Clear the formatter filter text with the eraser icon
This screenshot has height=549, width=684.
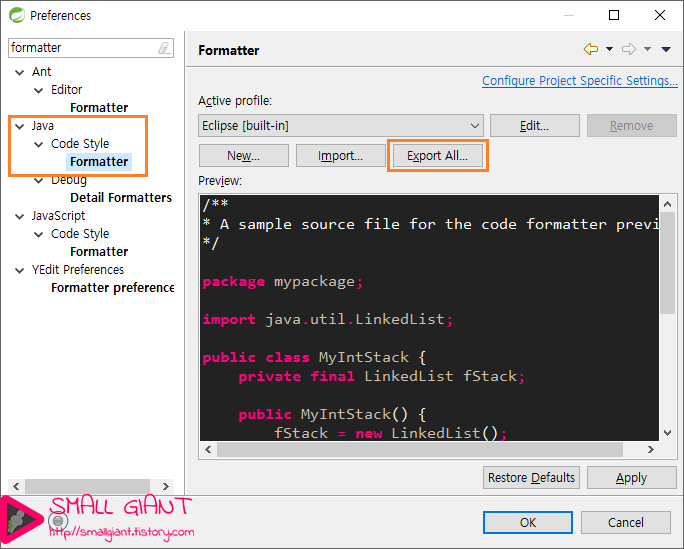[164, 48]
